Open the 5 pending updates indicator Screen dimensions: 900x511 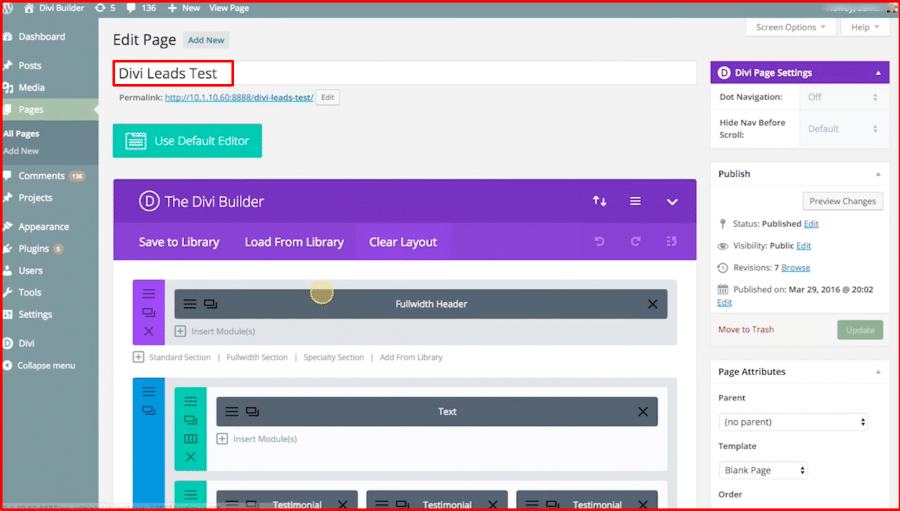(105, 8)
